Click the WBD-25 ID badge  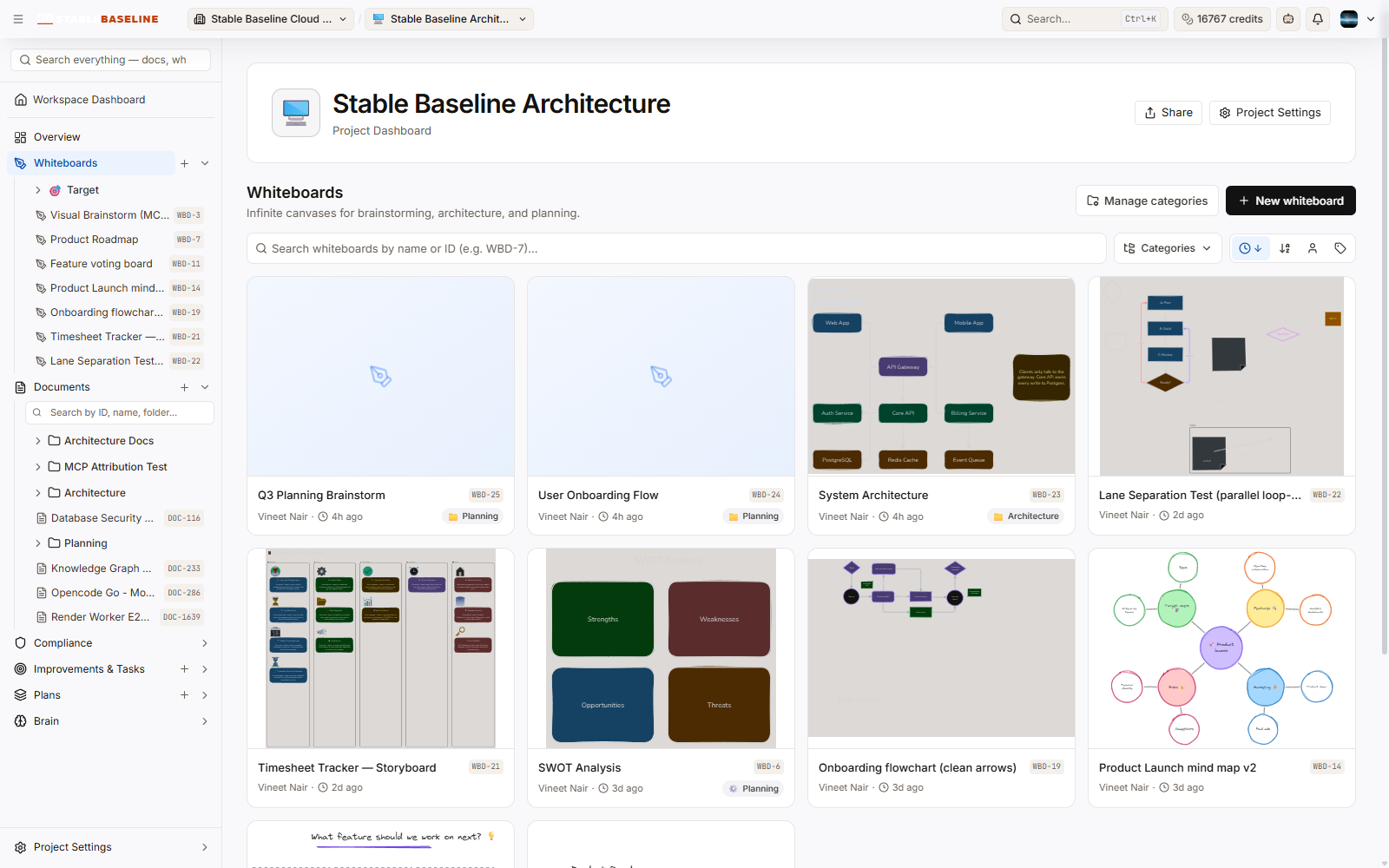[485, 495]
